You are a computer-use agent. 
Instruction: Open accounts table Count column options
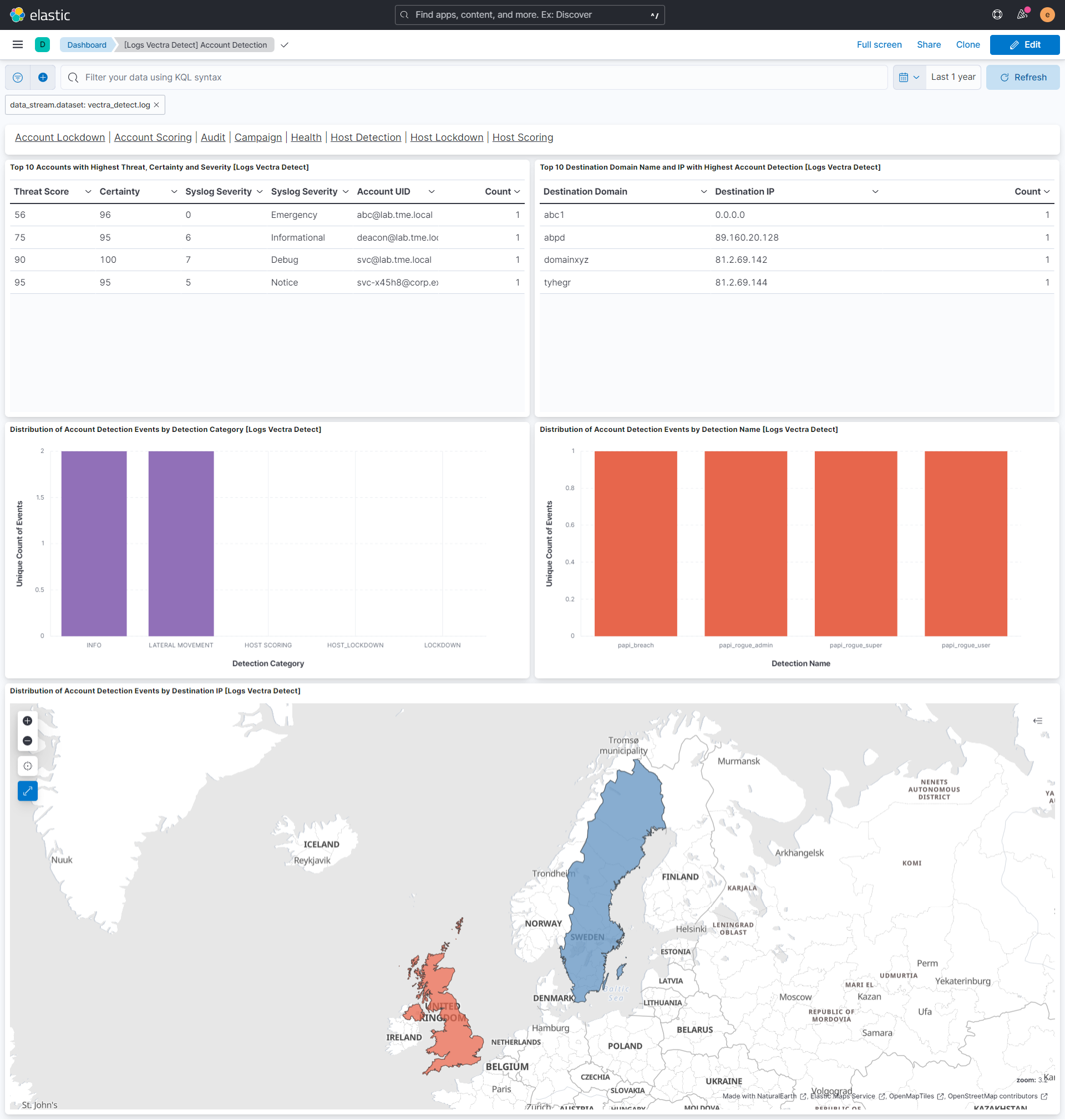[517, 192]
